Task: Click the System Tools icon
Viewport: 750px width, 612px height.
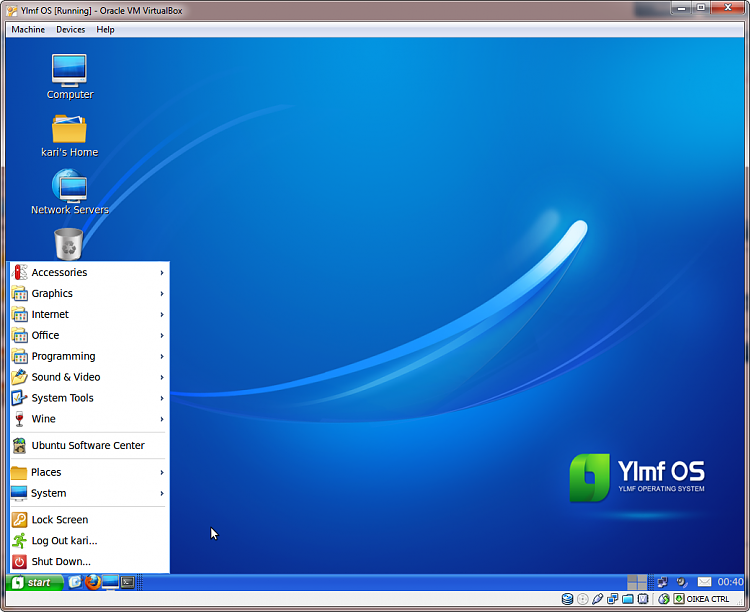Action: (x=19, y=398)
